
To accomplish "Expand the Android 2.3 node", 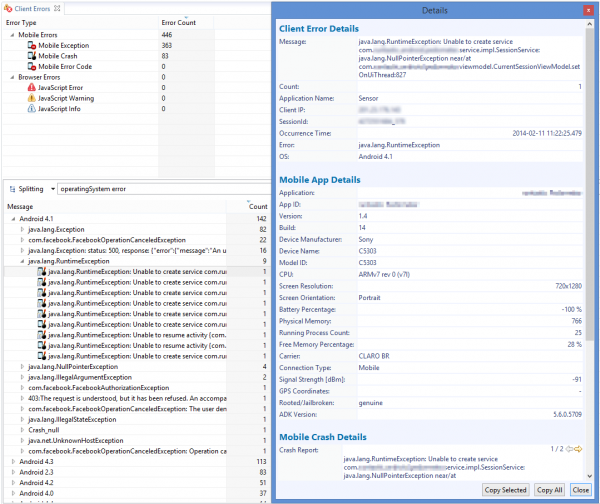I will 13,473.
